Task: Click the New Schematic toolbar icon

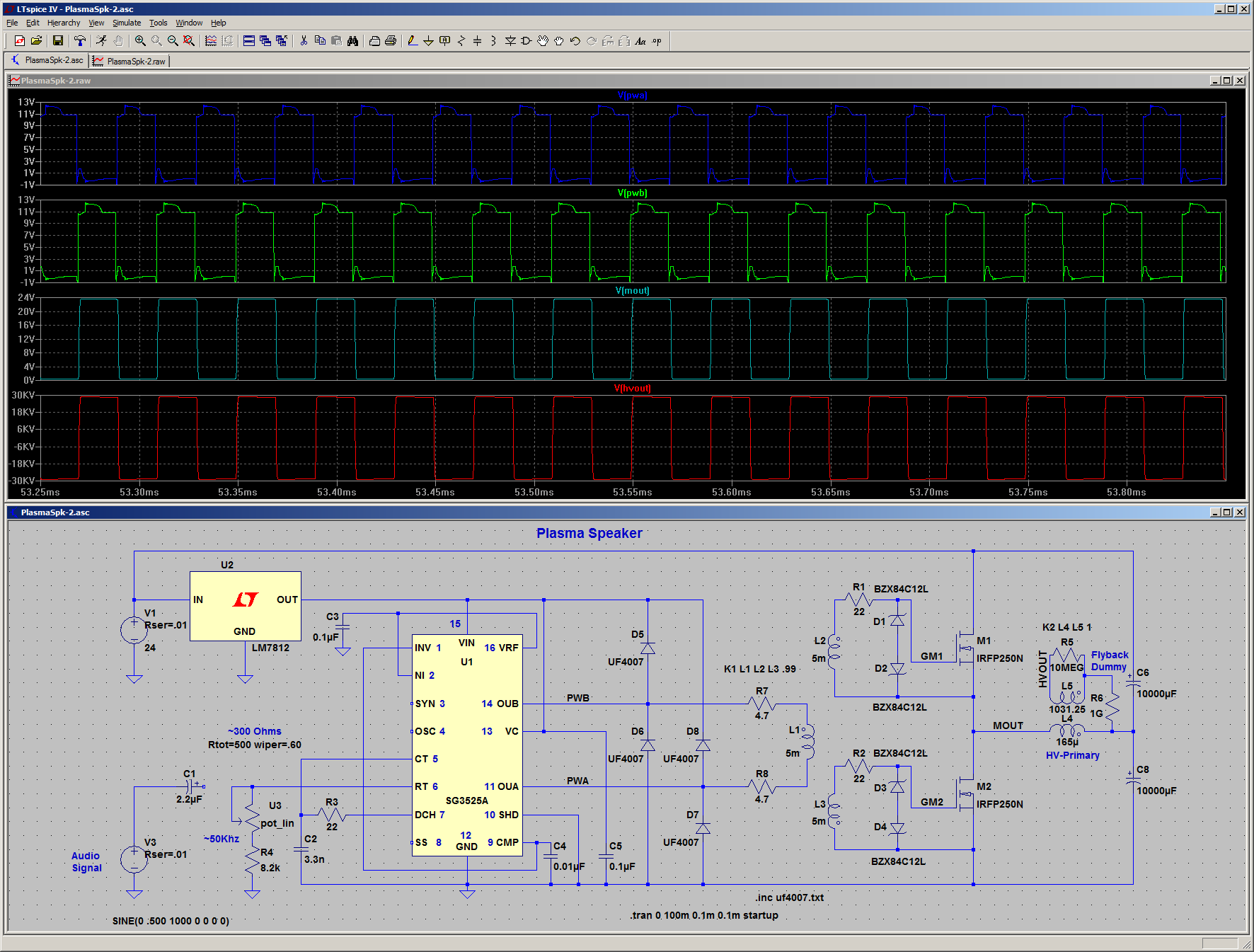Action: click(20, 41)
